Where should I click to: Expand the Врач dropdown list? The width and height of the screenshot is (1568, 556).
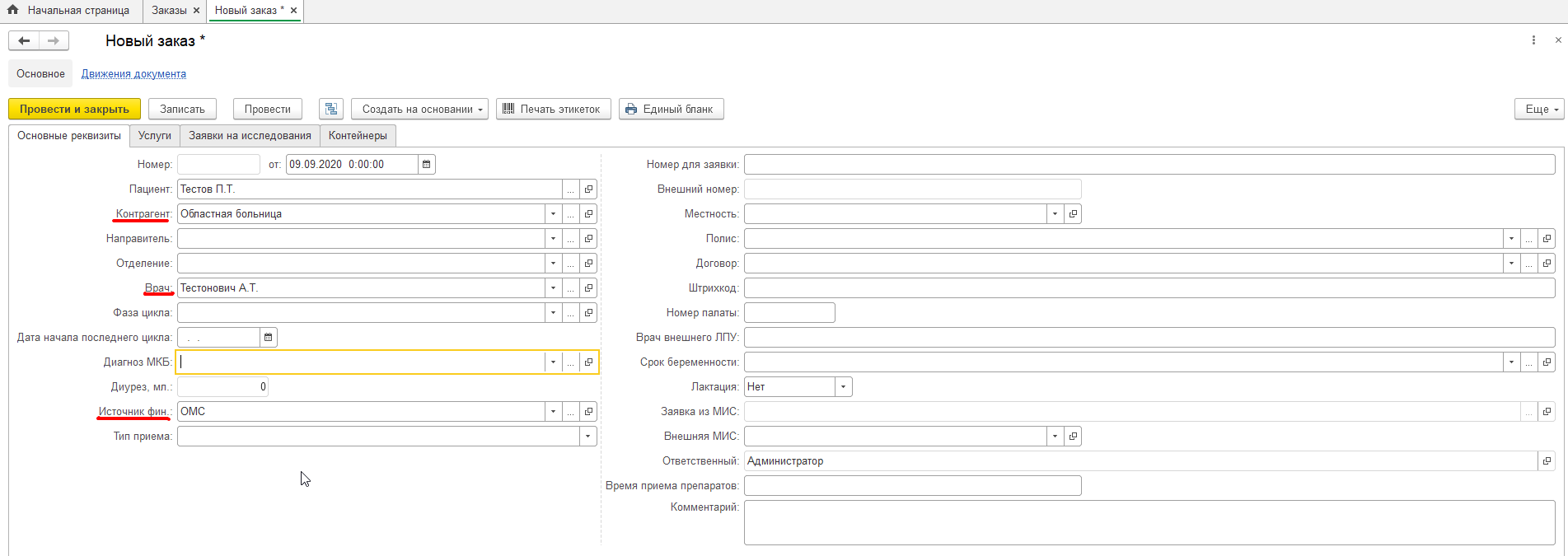553,288
